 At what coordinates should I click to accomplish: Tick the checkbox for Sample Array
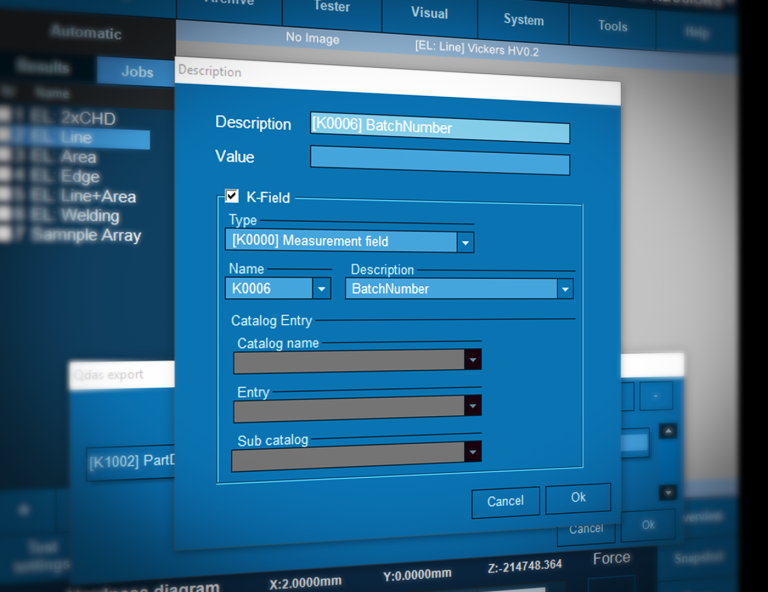5,234
